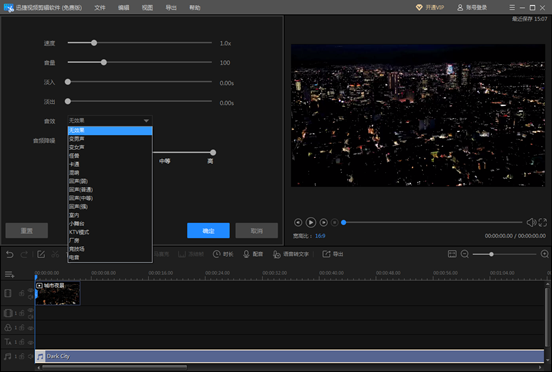Enter fullscreen preview mode
This screenshot has width=552, height=372.
click(x=543, y=222)
